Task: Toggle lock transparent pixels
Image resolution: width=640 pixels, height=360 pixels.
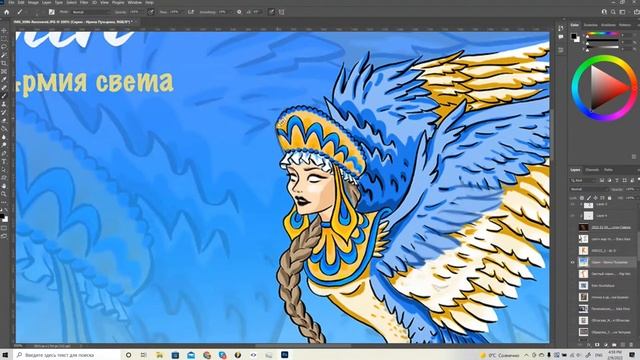Action: [x=582, y=198]
